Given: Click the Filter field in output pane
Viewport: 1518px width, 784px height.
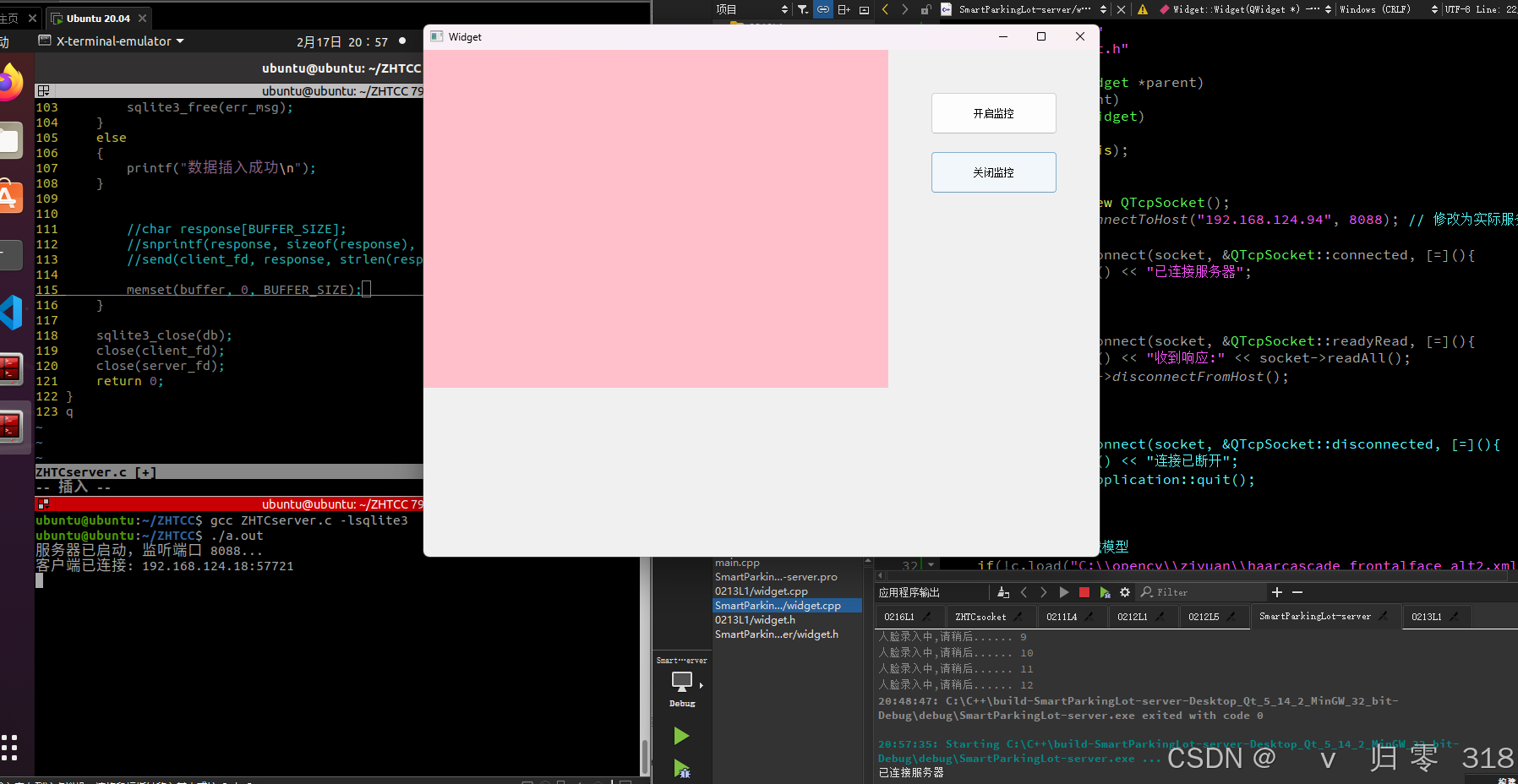Looking at the screenshot, I should click(1202, 592).
